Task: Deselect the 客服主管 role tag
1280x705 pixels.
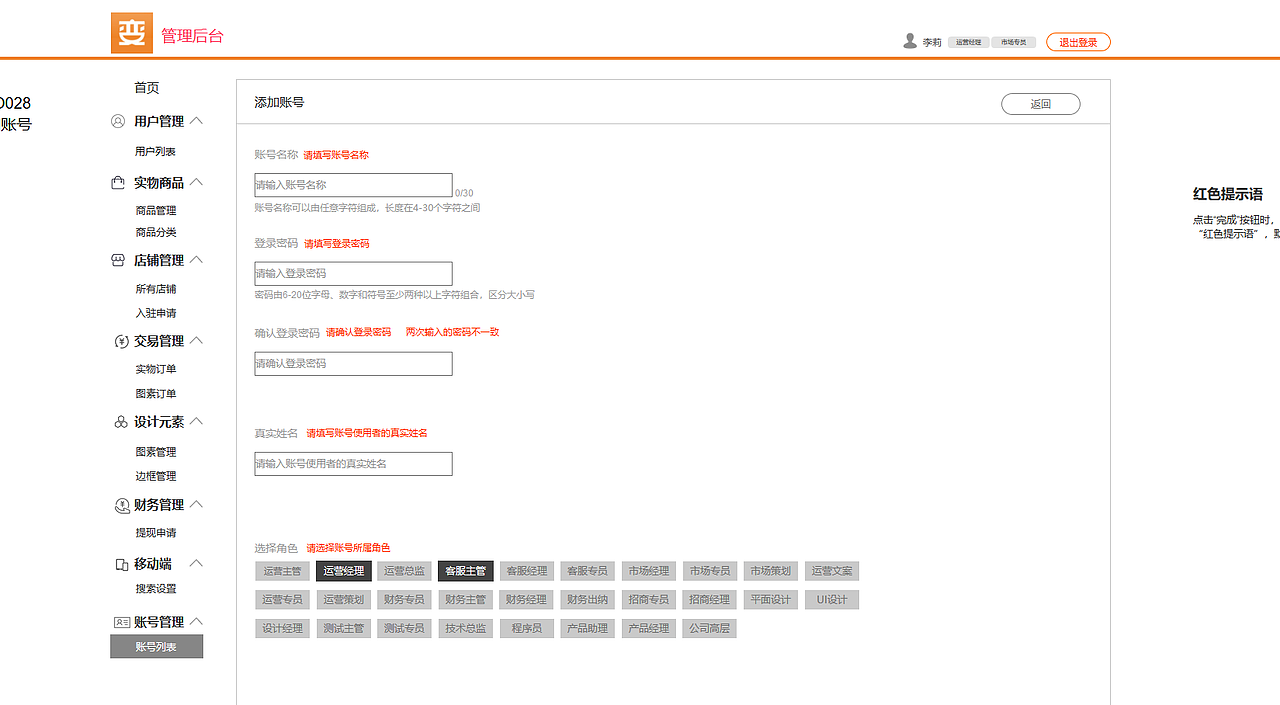Action: point(466,571)
